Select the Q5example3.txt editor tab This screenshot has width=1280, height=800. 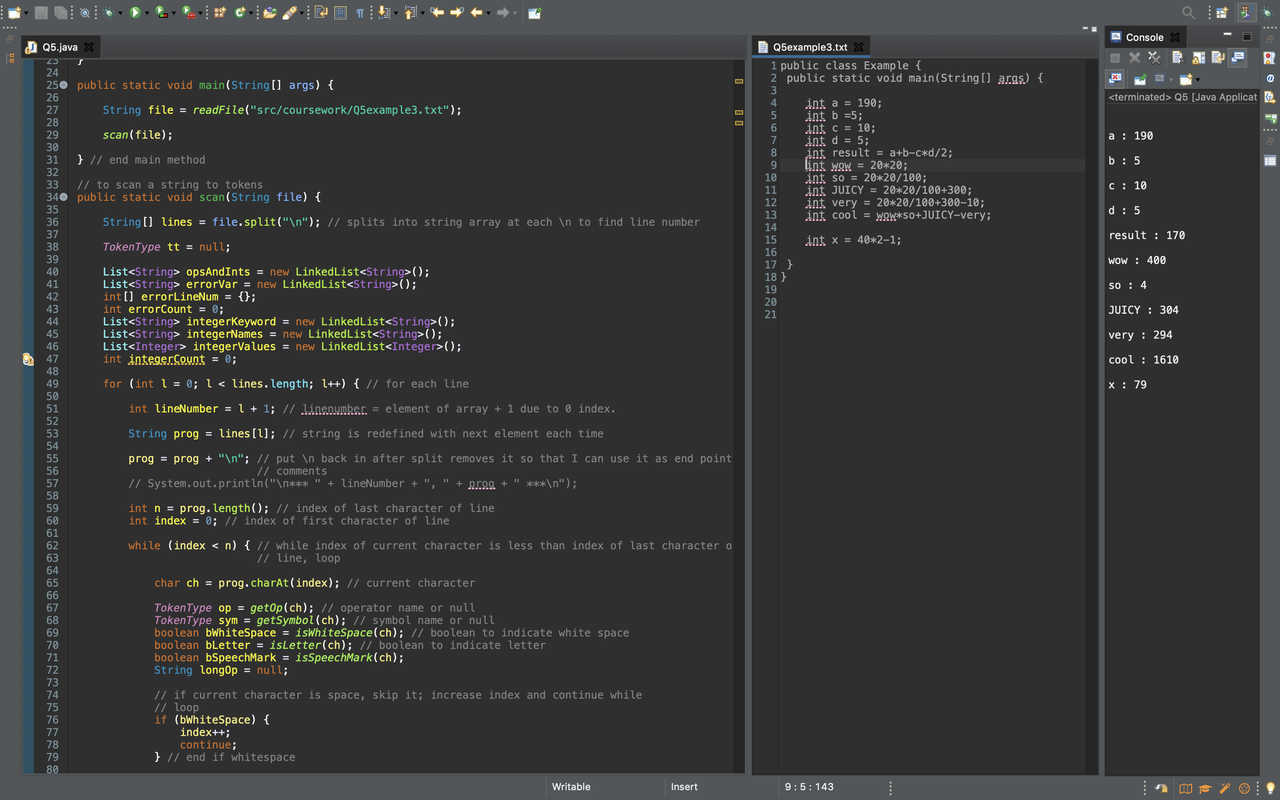(x=809, y=47)
